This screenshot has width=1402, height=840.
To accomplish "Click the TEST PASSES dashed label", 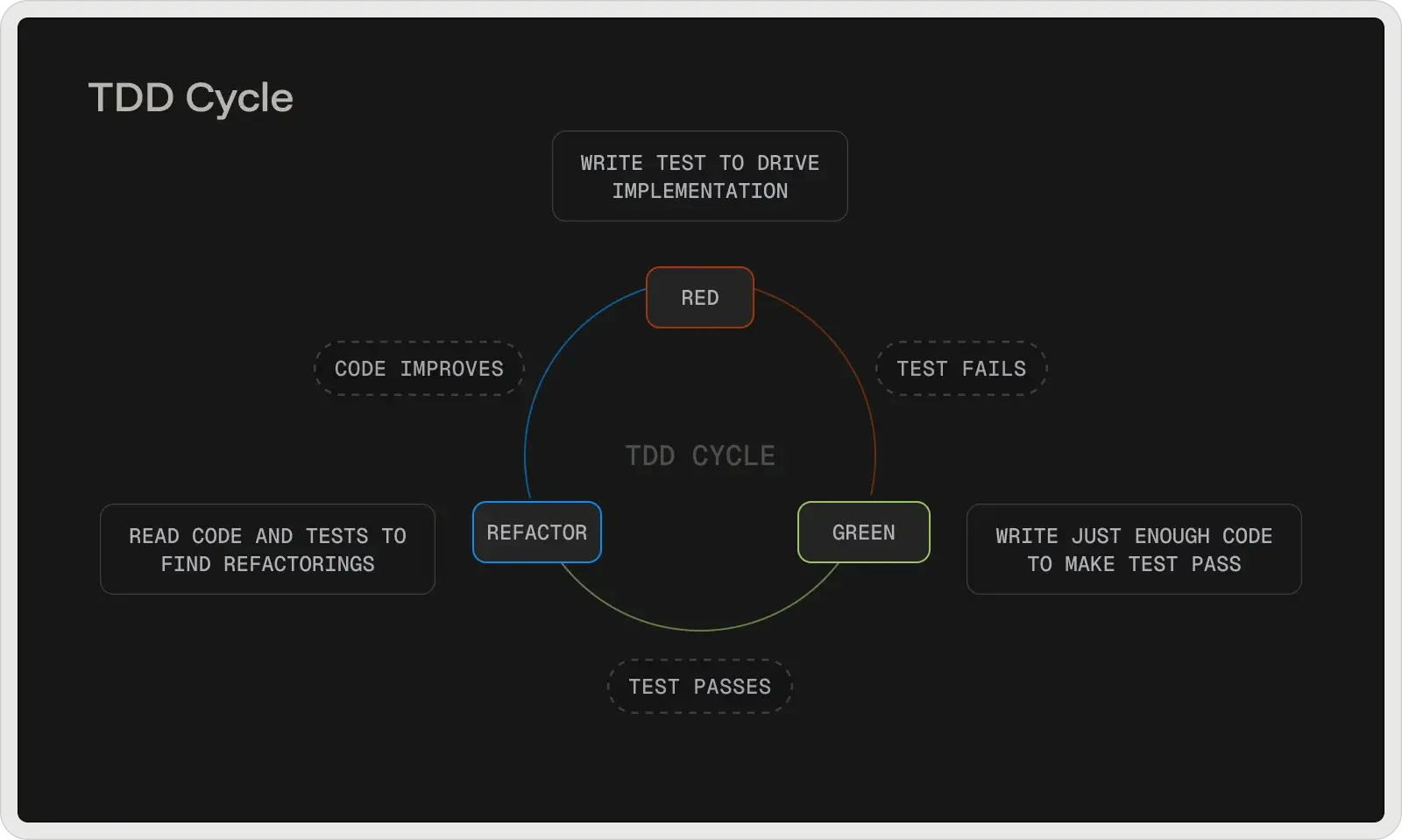I will (699, 686).
